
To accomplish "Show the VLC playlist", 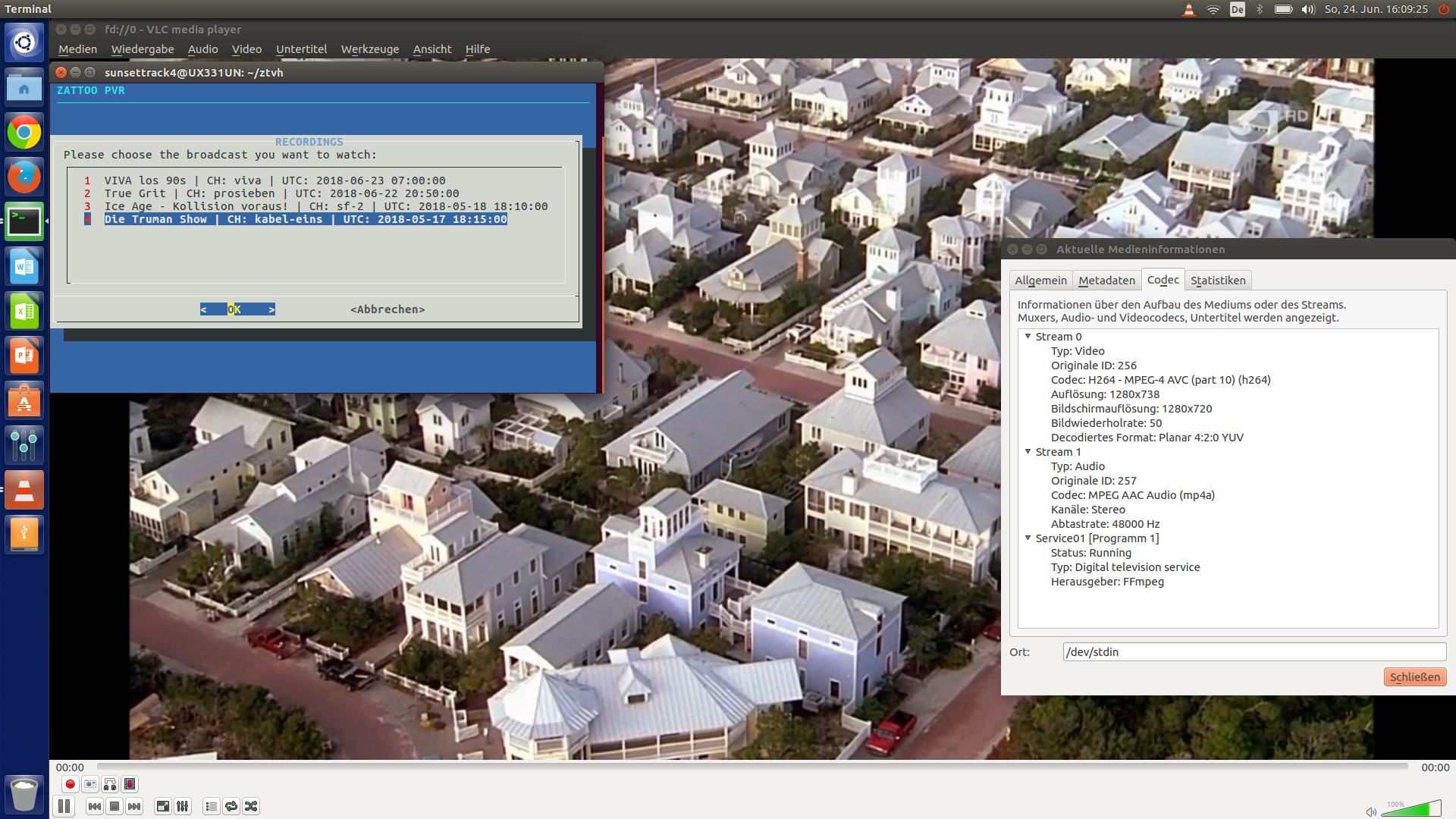I will (212, 806).
